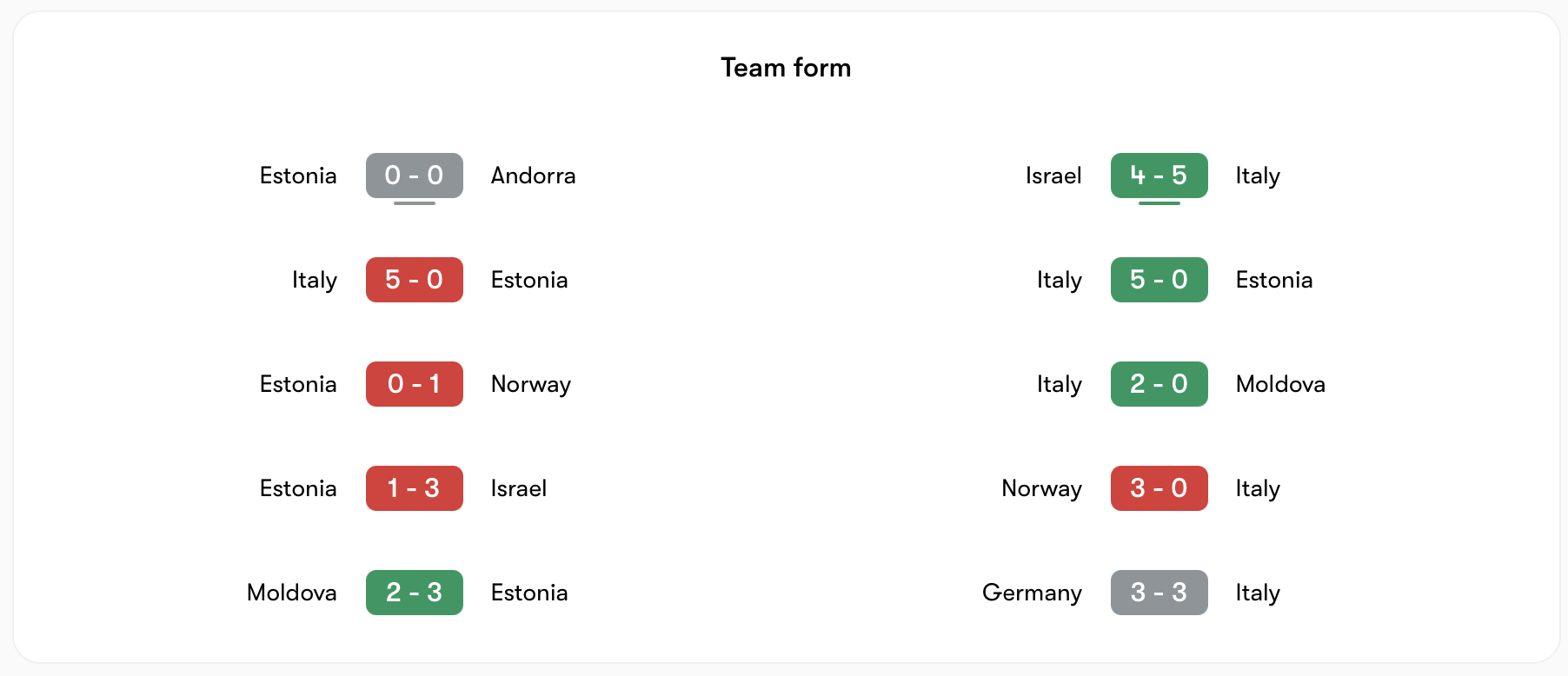1568x676 pixels.
Task: Open the 1 - 3 Estonia–Israel result
Action: 414,488
